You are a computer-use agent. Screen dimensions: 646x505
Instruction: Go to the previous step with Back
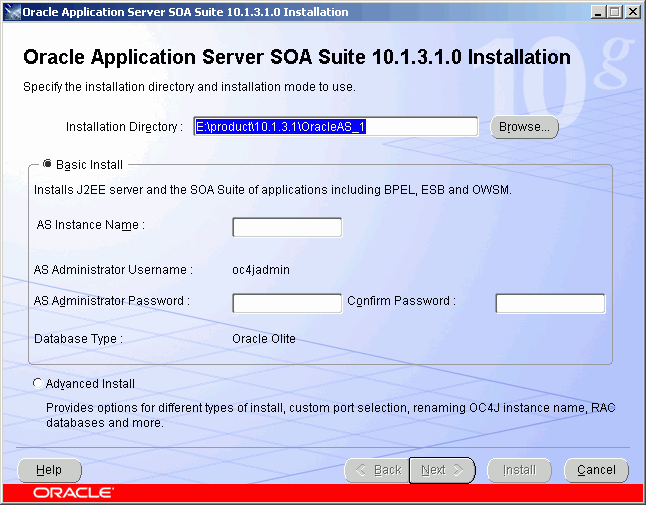tap(377, 470)
